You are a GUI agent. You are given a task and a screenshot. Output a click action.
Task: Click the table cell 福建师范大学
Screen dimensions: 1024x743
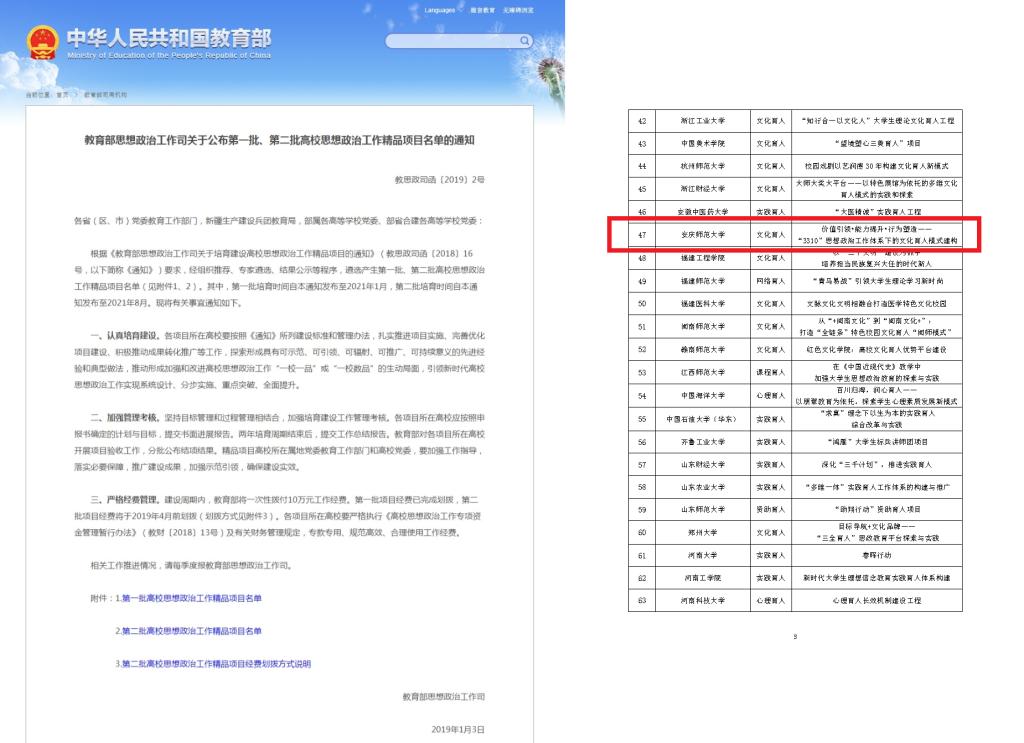point(703,281)
